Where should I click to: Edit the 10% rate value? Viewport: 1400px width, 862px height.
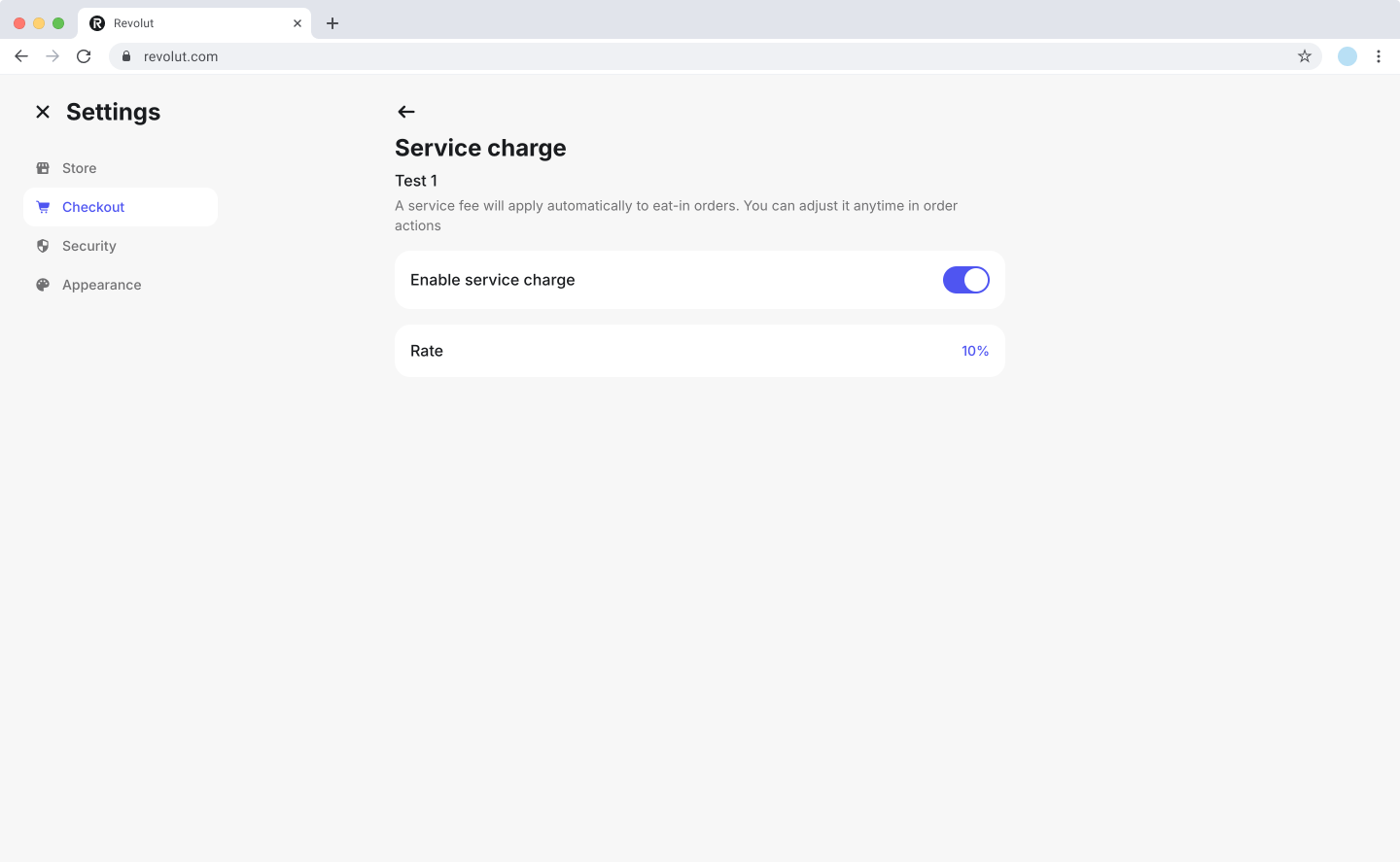click(974, 351)
